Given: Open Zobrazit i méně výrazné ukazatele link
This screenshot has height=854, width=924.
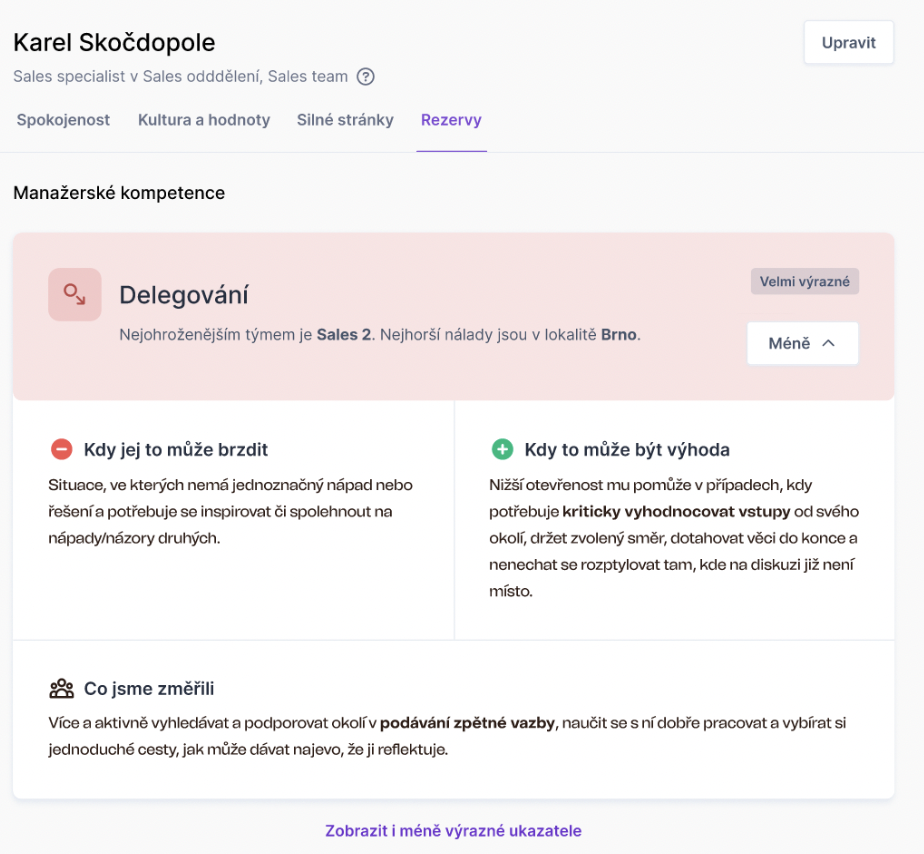Looking at the screenshot, I should pyautogui.click(x=453, y=830).
